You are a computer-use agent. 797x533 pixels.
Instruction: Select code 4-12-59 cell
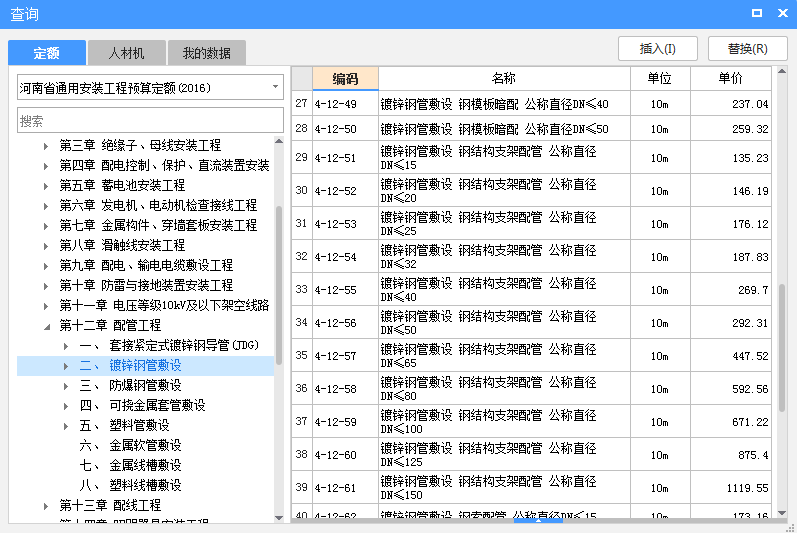tap(345, 422)
